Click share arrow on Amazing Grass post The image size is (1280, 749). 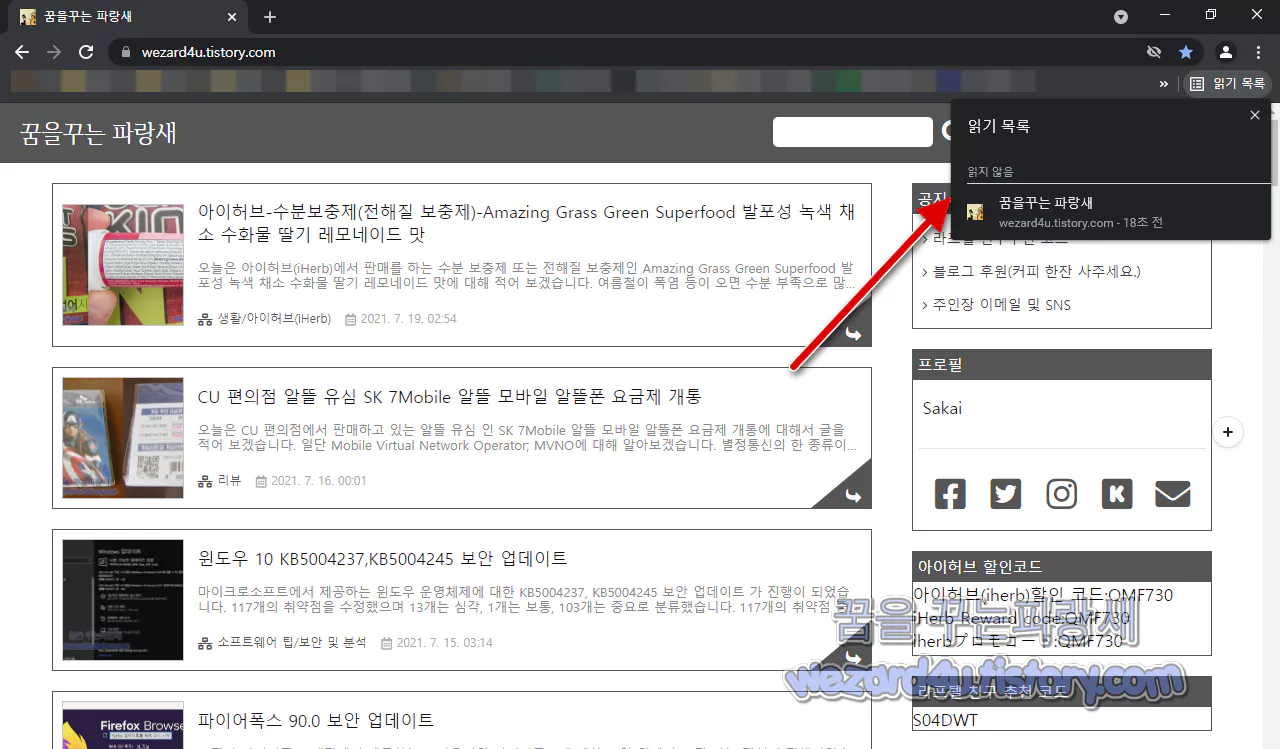pyautogui.click(x=853, y=334)
